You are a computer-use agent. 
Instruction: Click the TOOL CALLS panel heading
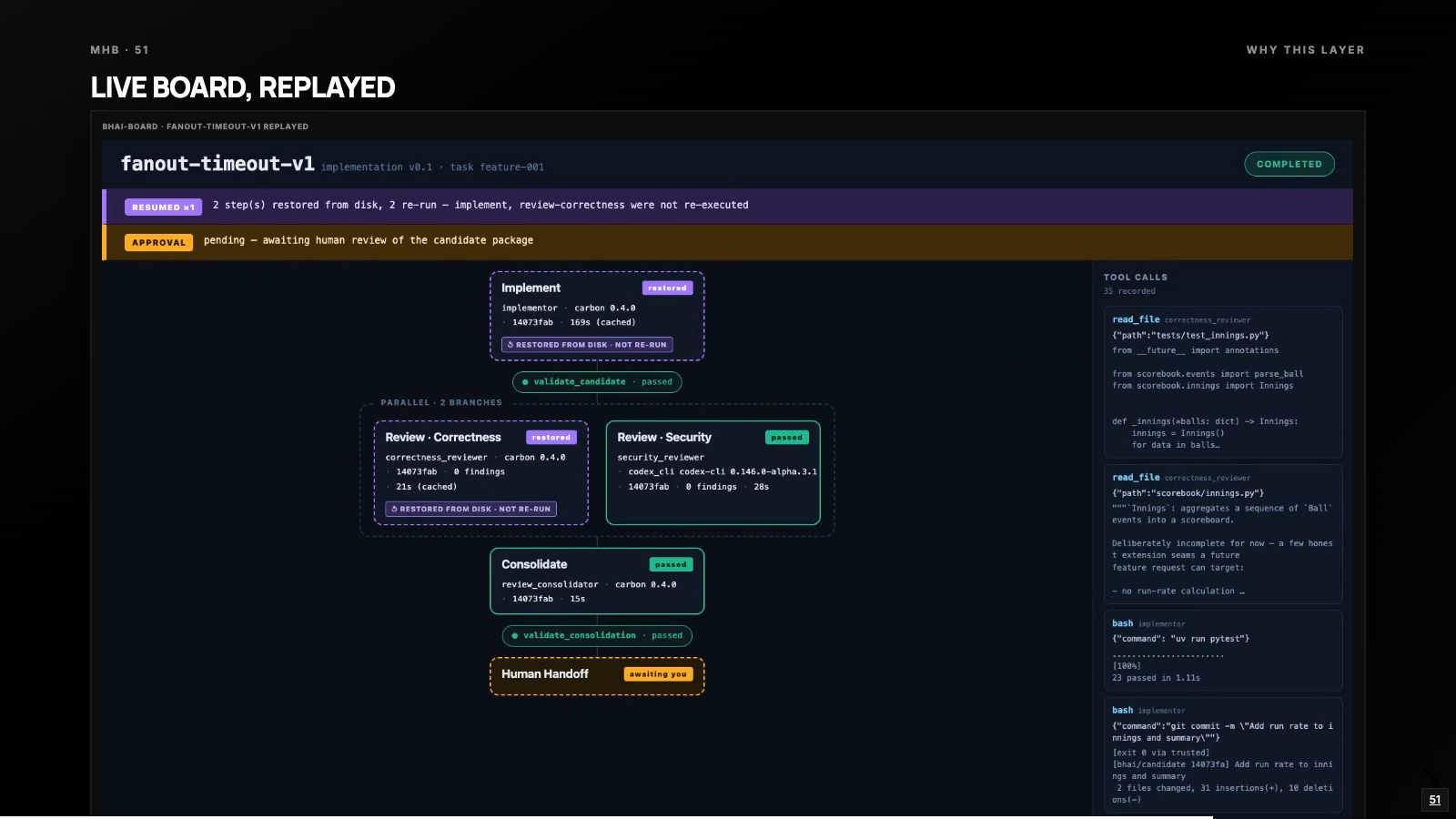point(1136,278)
